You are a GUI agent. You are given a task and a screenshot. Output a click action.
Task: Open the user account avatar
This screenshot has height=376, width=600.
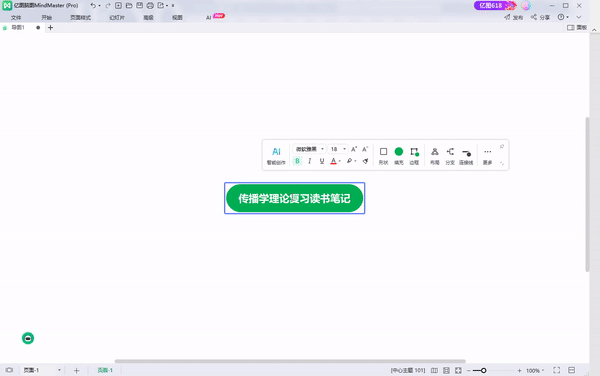pyautogui.click(x=527, y=5)
